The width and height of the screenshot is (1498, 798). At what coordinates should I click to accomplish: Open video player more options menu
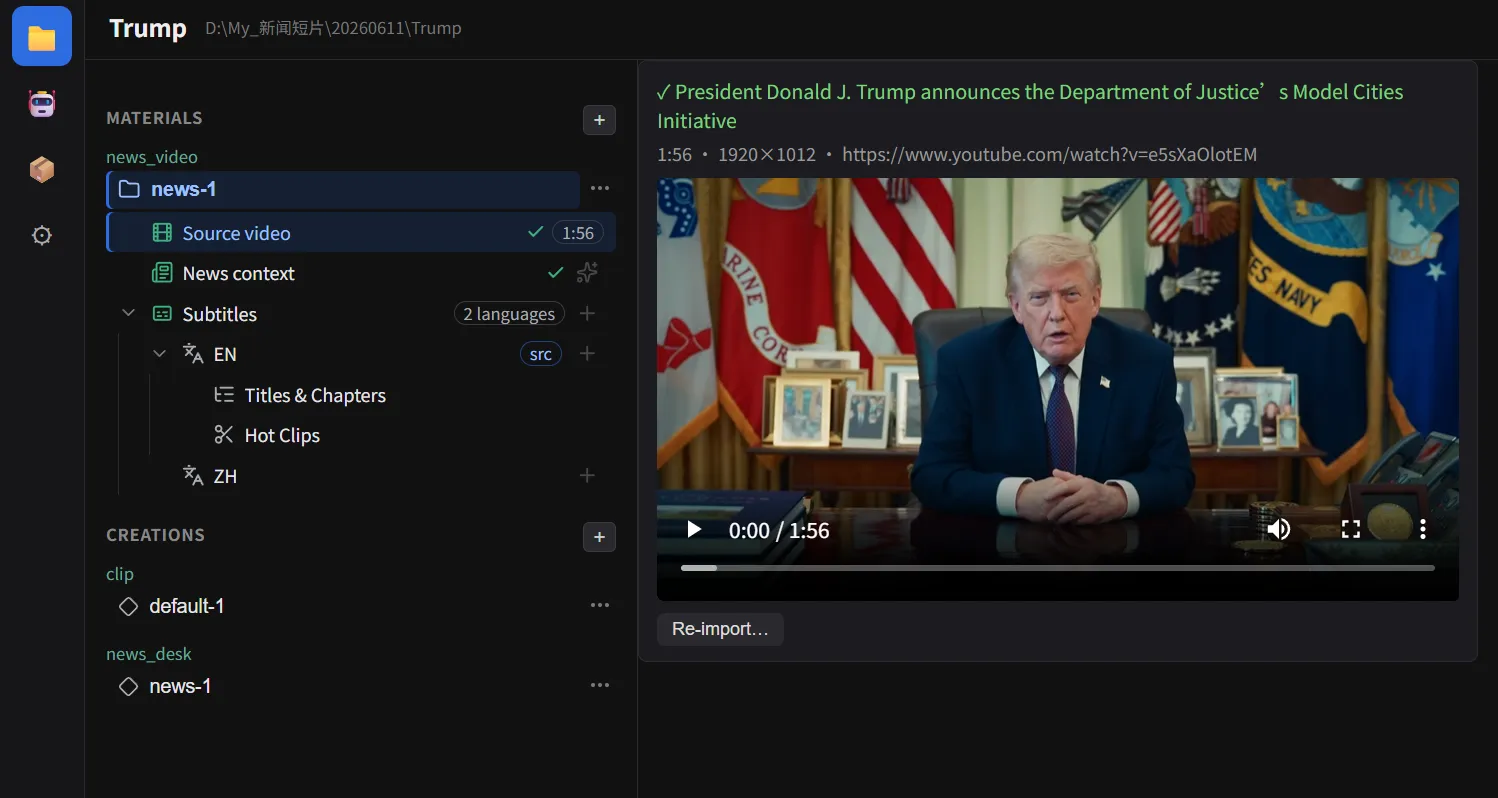(1422, 529)
